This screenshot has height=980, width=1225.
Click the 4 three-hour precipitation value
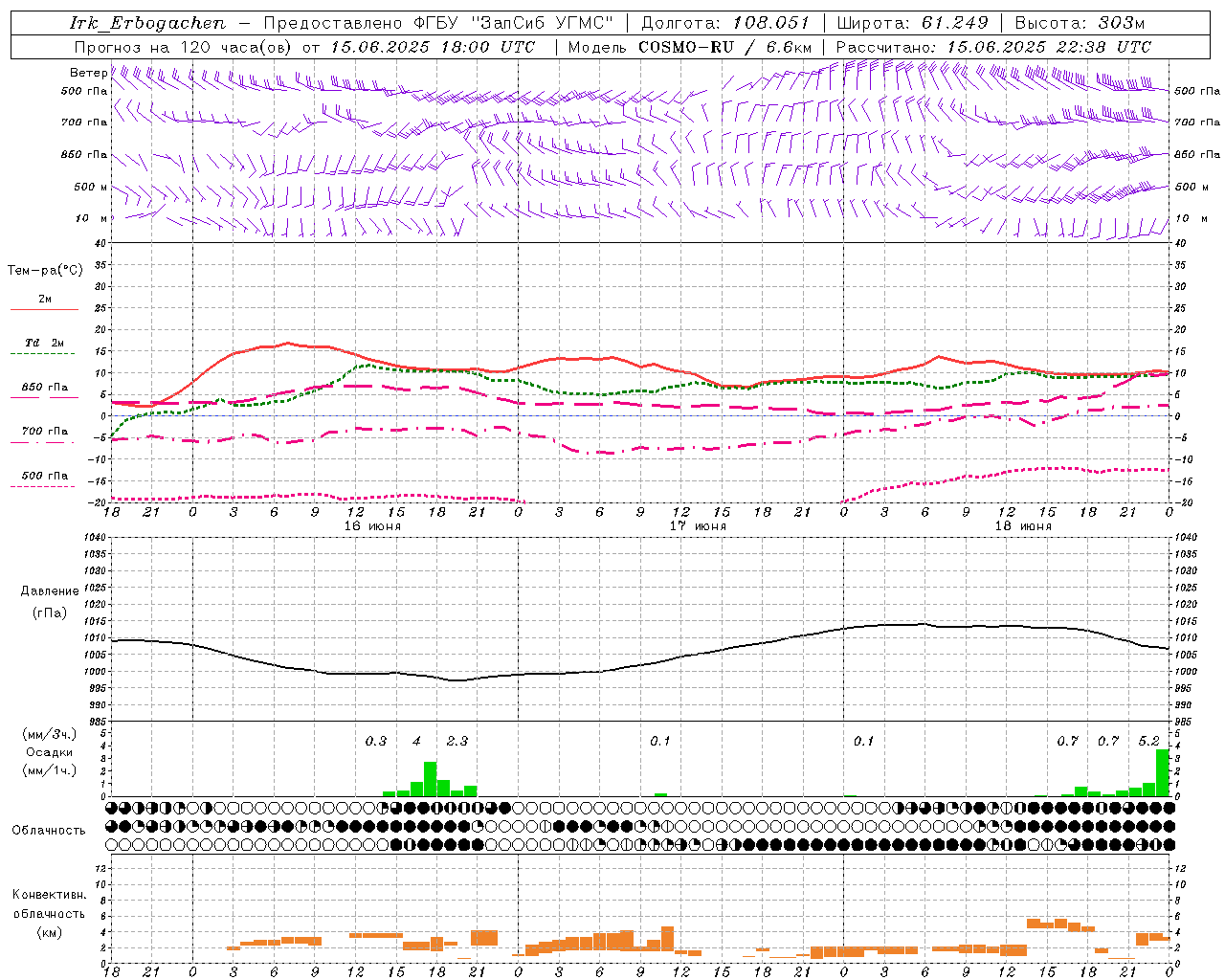416,741
